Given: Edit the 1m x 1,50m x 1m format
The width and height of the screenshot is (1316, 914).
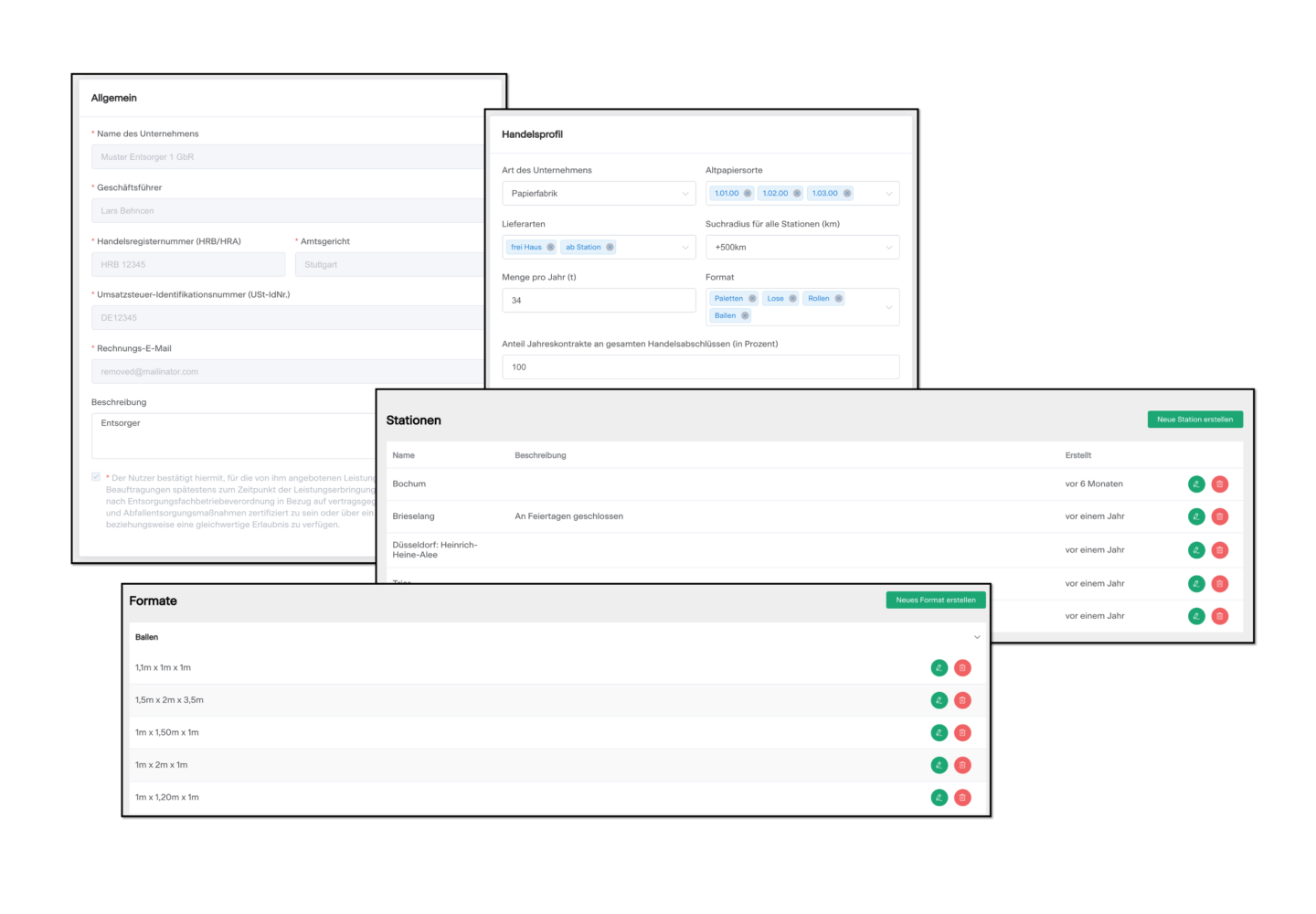Looking at the screenshot, I should (x=939, y=733).
